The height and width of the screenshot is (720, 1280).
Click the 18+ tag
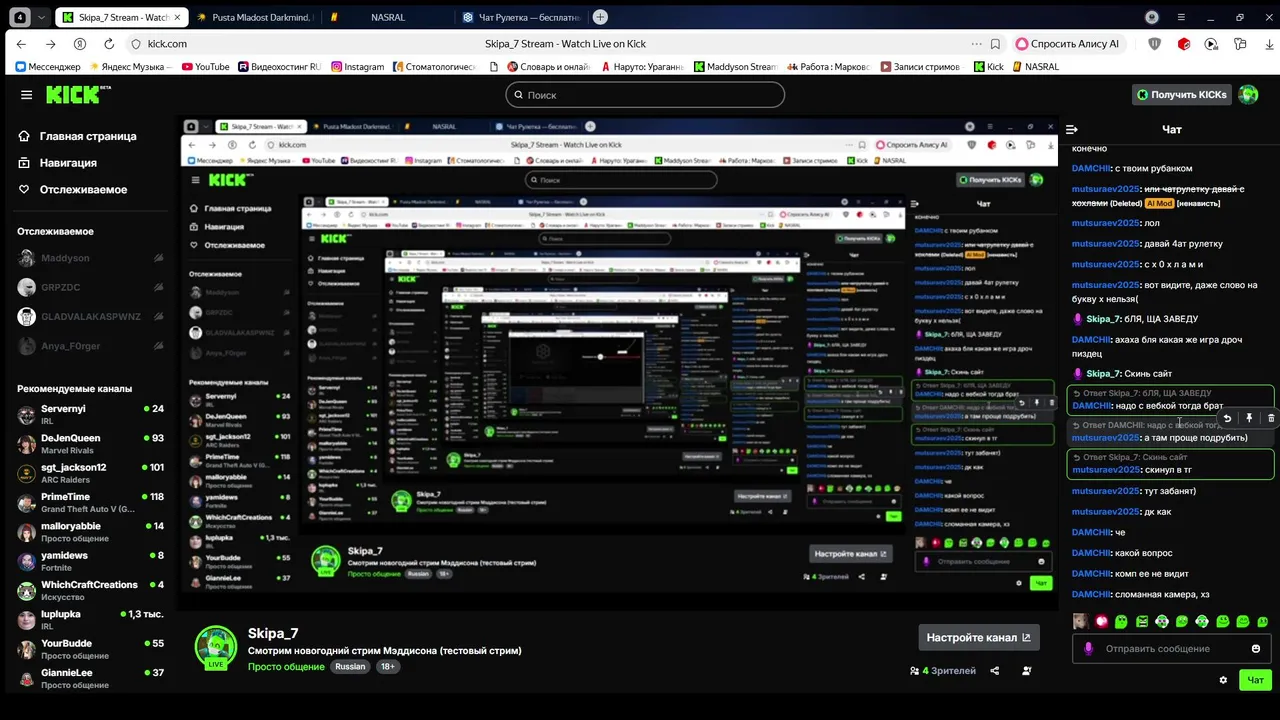point(388,667)
